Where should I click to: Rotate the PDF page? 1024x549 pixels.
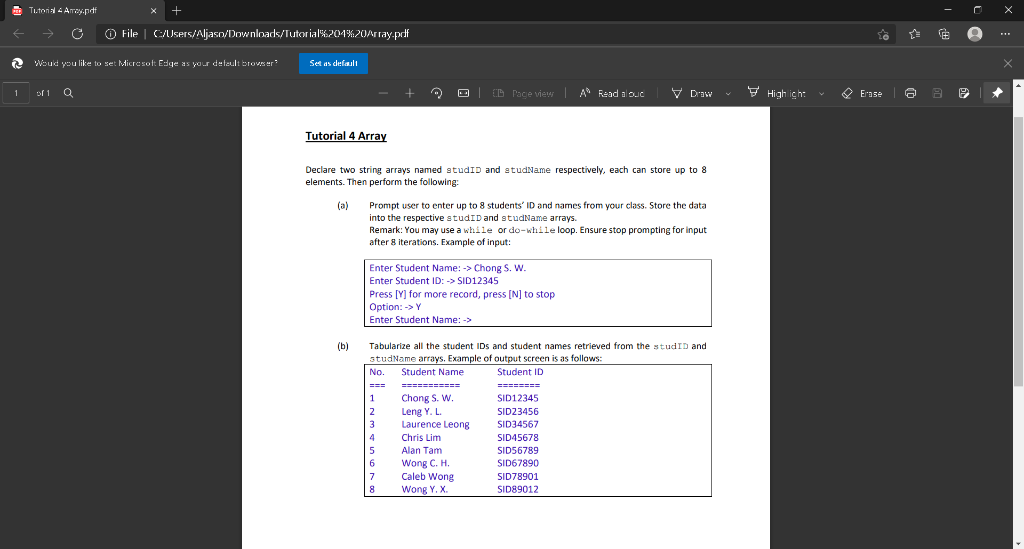[x=436, y=93]
